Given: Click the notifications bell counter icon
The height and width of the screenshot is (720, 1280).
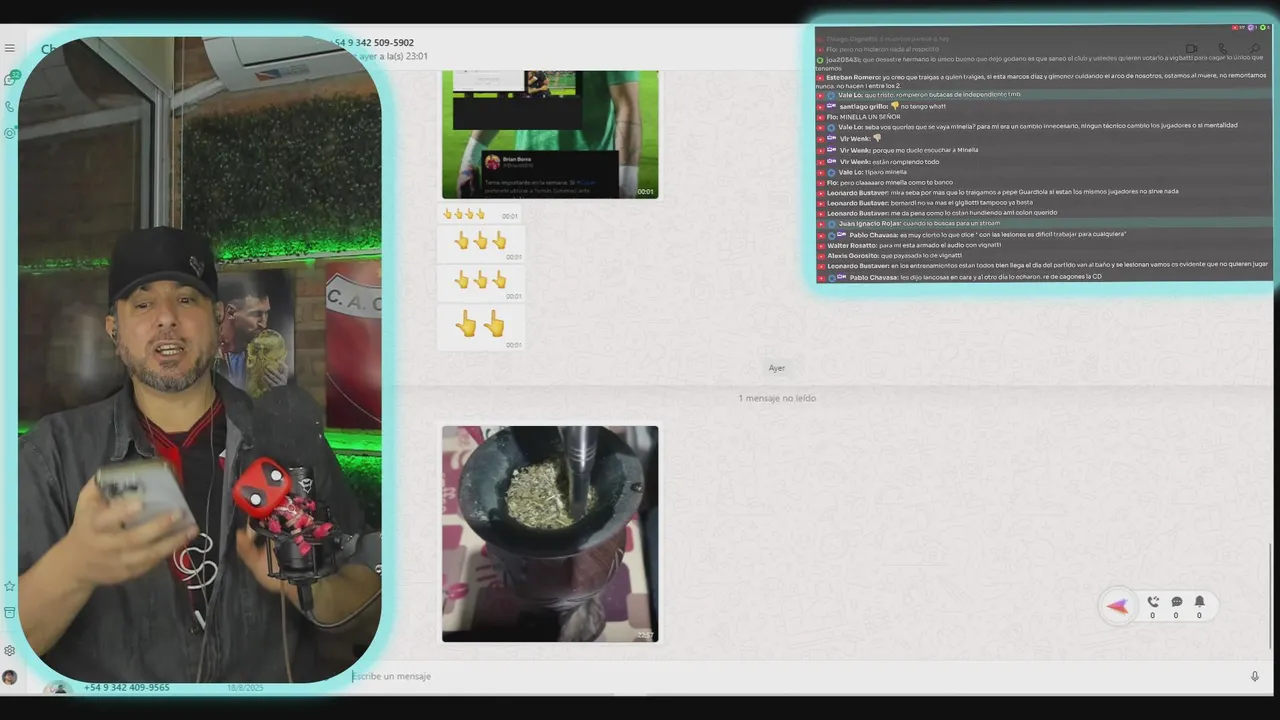Looking at the screenshot, I should [1199, 602].
